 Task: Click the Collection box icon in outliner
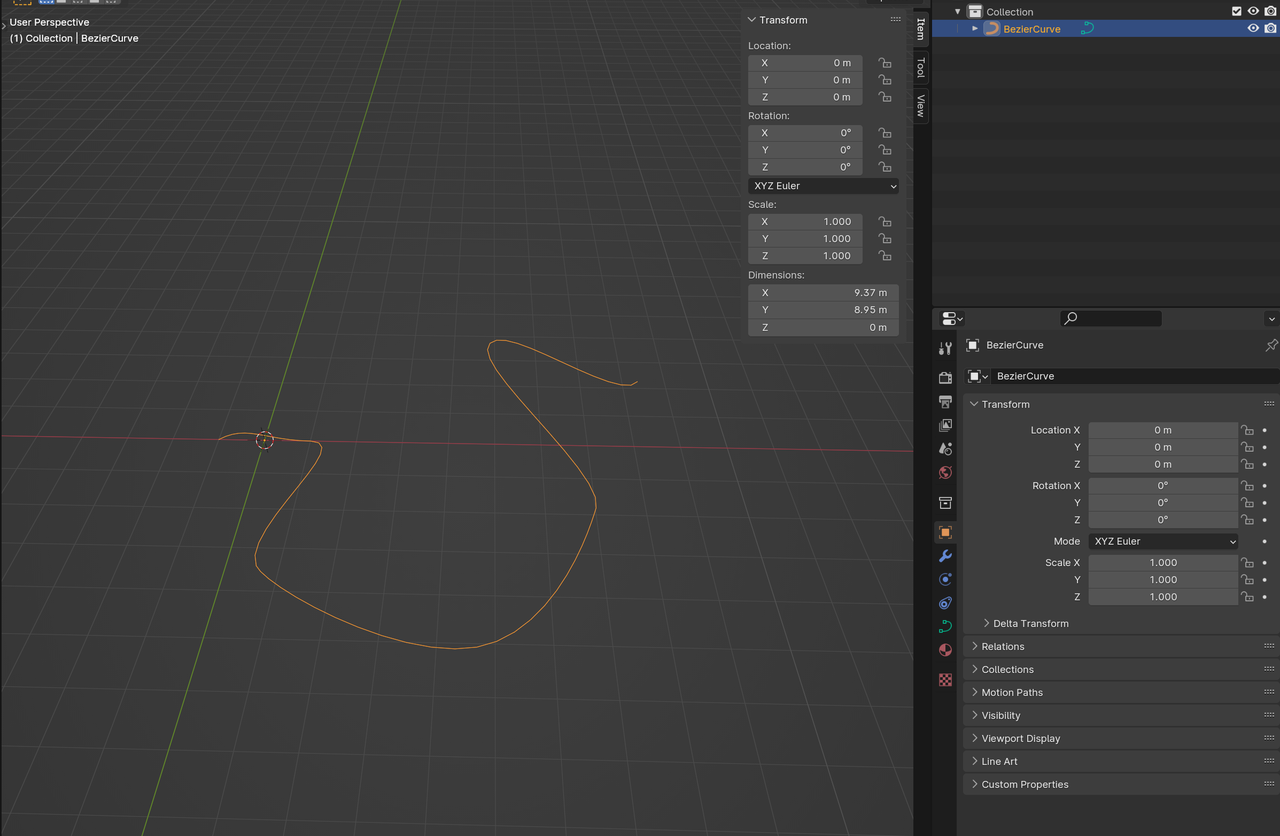pos(974,12)
